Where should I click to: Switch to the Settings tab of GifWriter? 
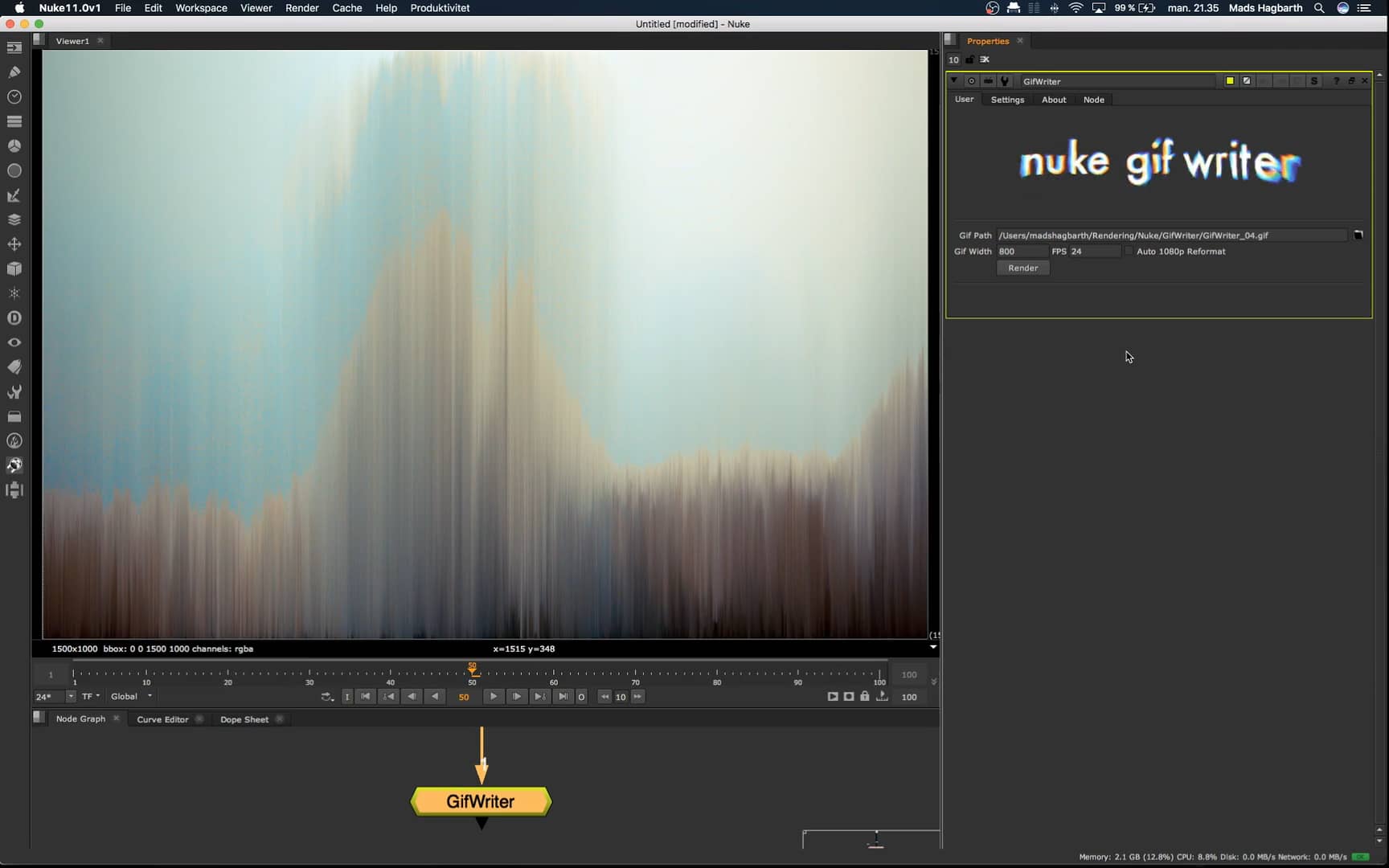1006,100
